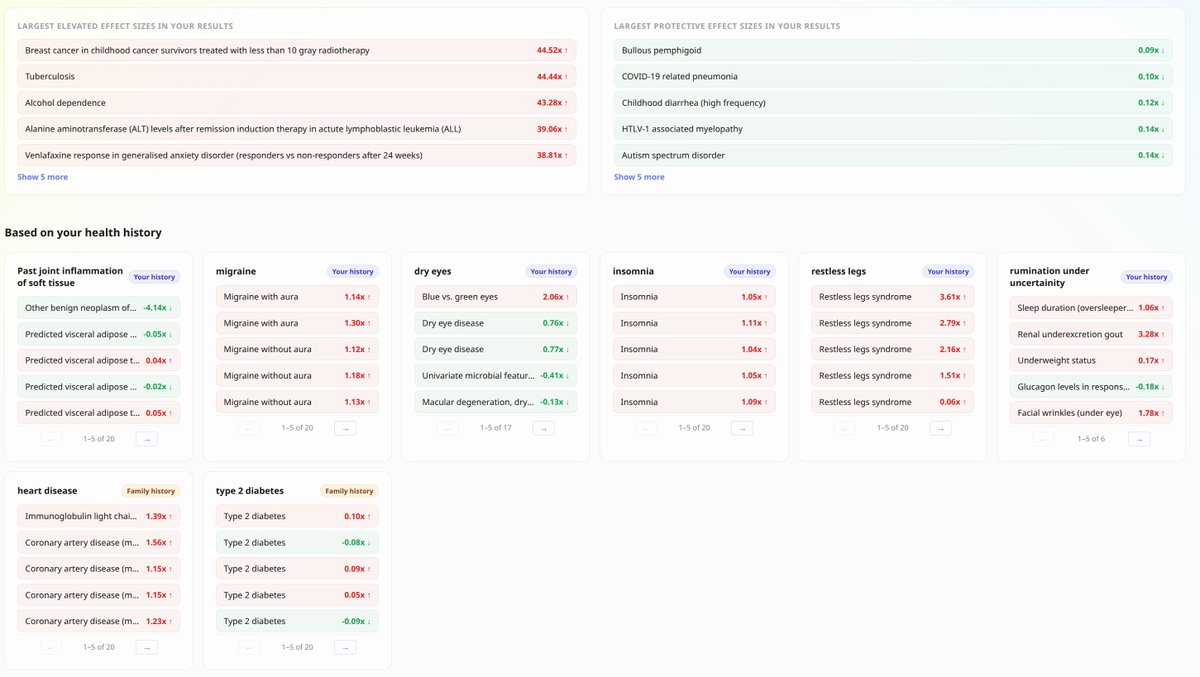This screenshot has width=1200, height=677.
Task: Open the Tuberculosis 44.44x result
Action: (x=296, y=76)
